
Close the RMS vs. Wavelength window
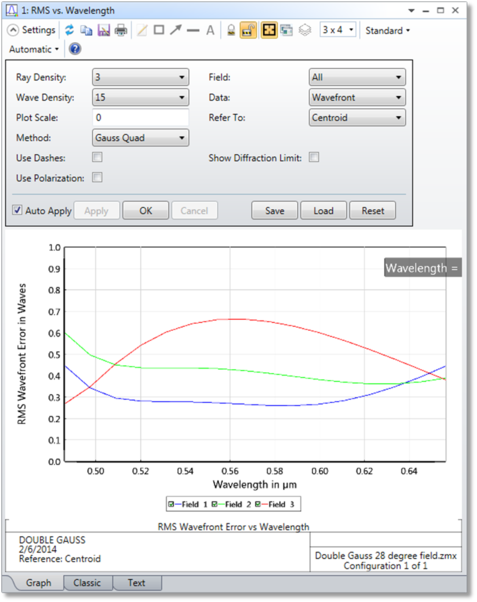click(x=455, y=10)
